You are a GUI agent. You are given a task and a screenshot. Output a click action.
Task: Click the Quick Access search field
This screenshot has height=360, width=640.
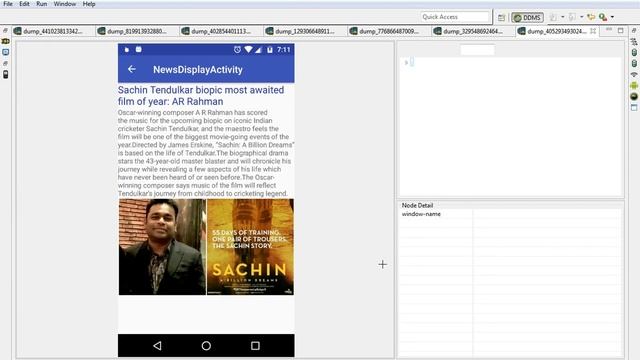pos(455,17)
